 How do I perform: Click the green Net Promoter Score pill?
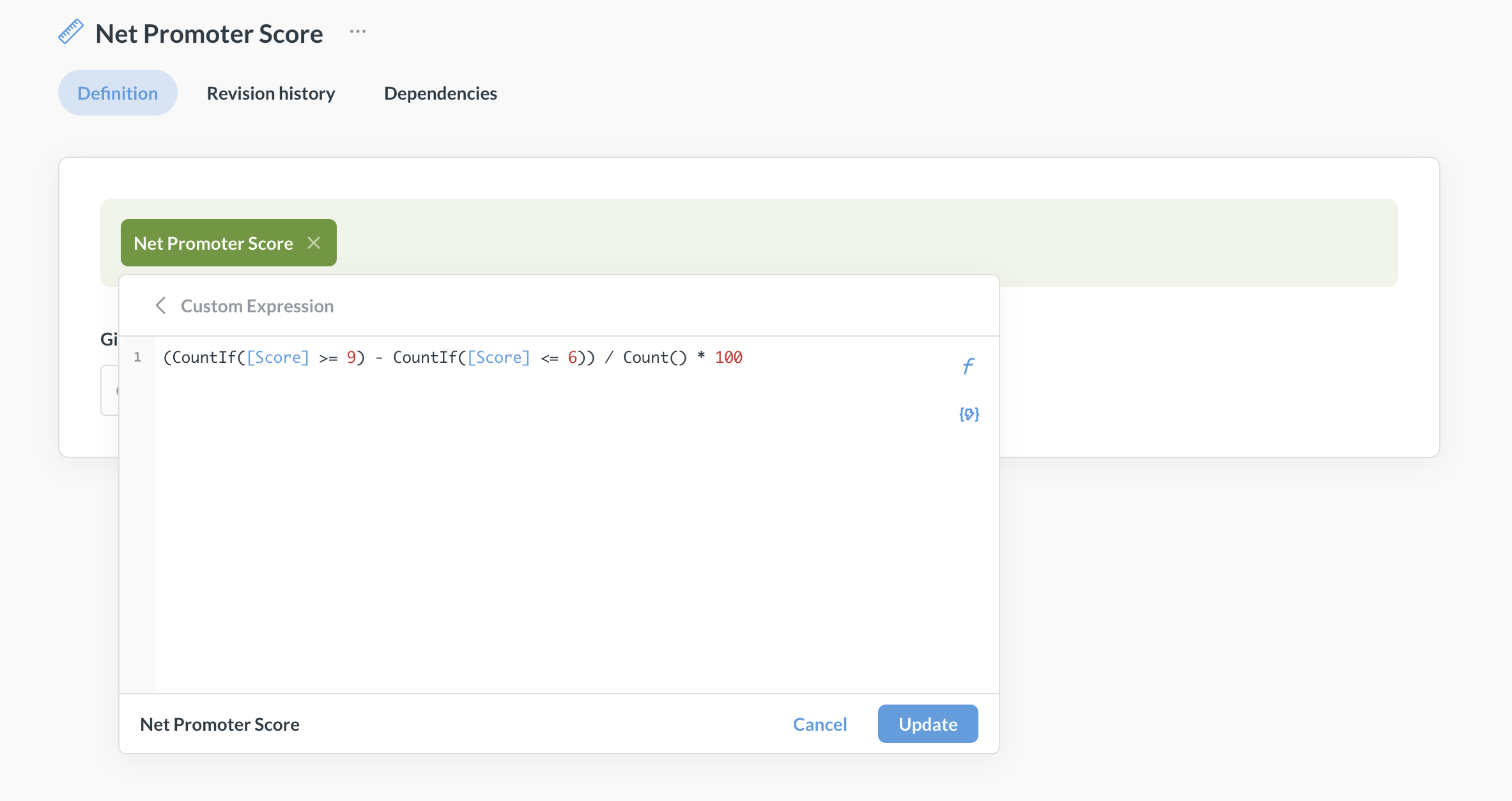tap(213, 243)
